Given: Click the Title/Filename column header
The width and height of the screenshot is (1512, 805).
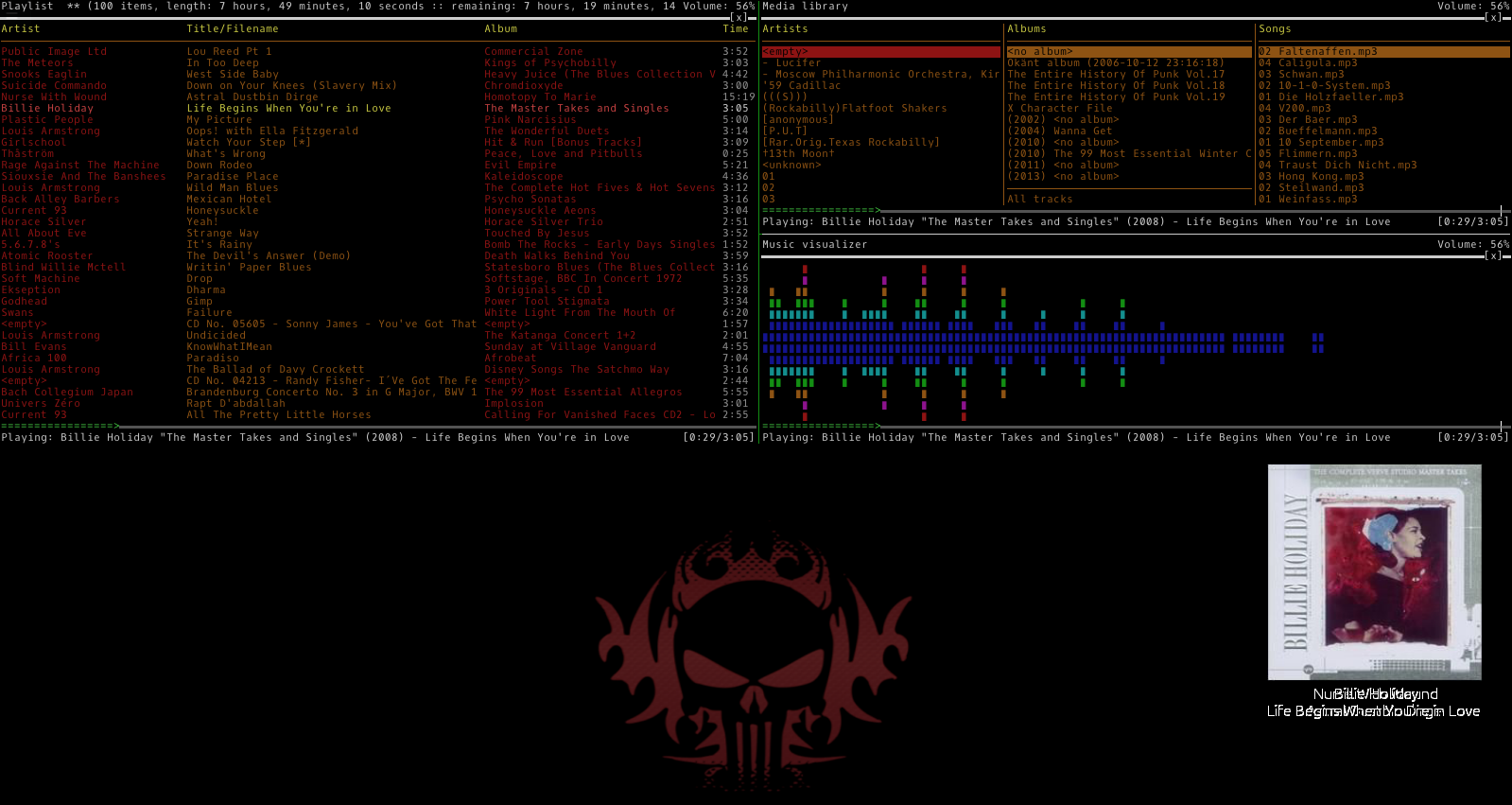Looking at the screenshot, I should 233,29.
